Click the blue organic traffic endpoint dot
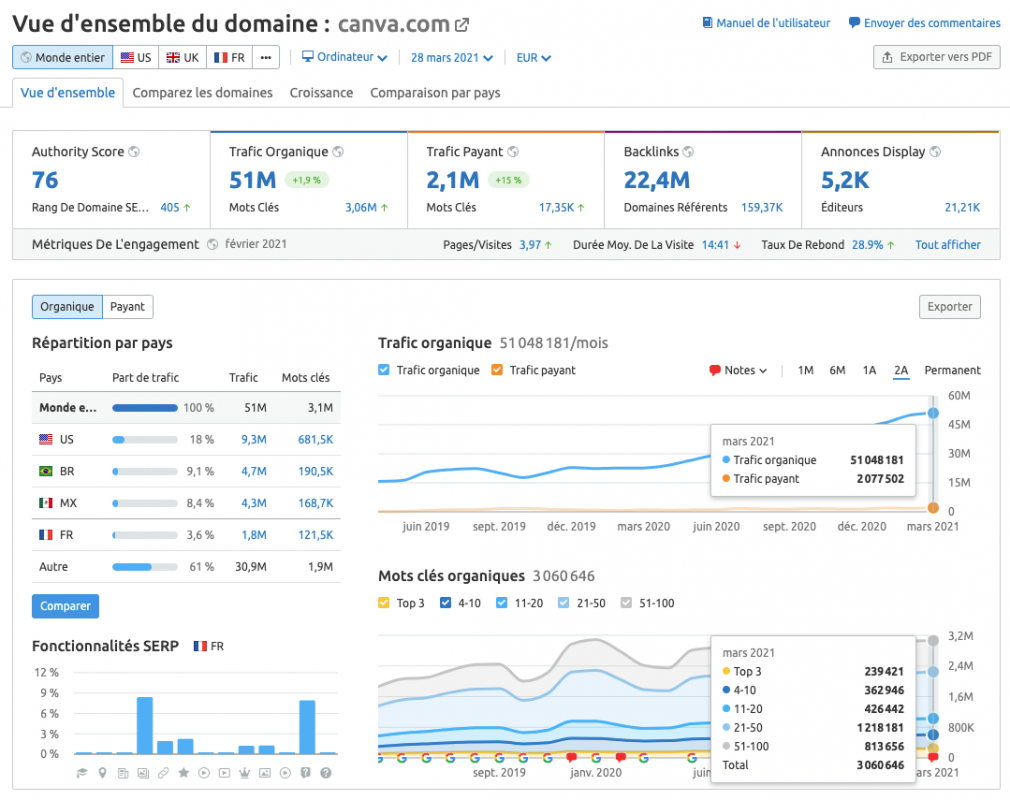Viewport: 1010px width, 800px height. click(933, 413)
